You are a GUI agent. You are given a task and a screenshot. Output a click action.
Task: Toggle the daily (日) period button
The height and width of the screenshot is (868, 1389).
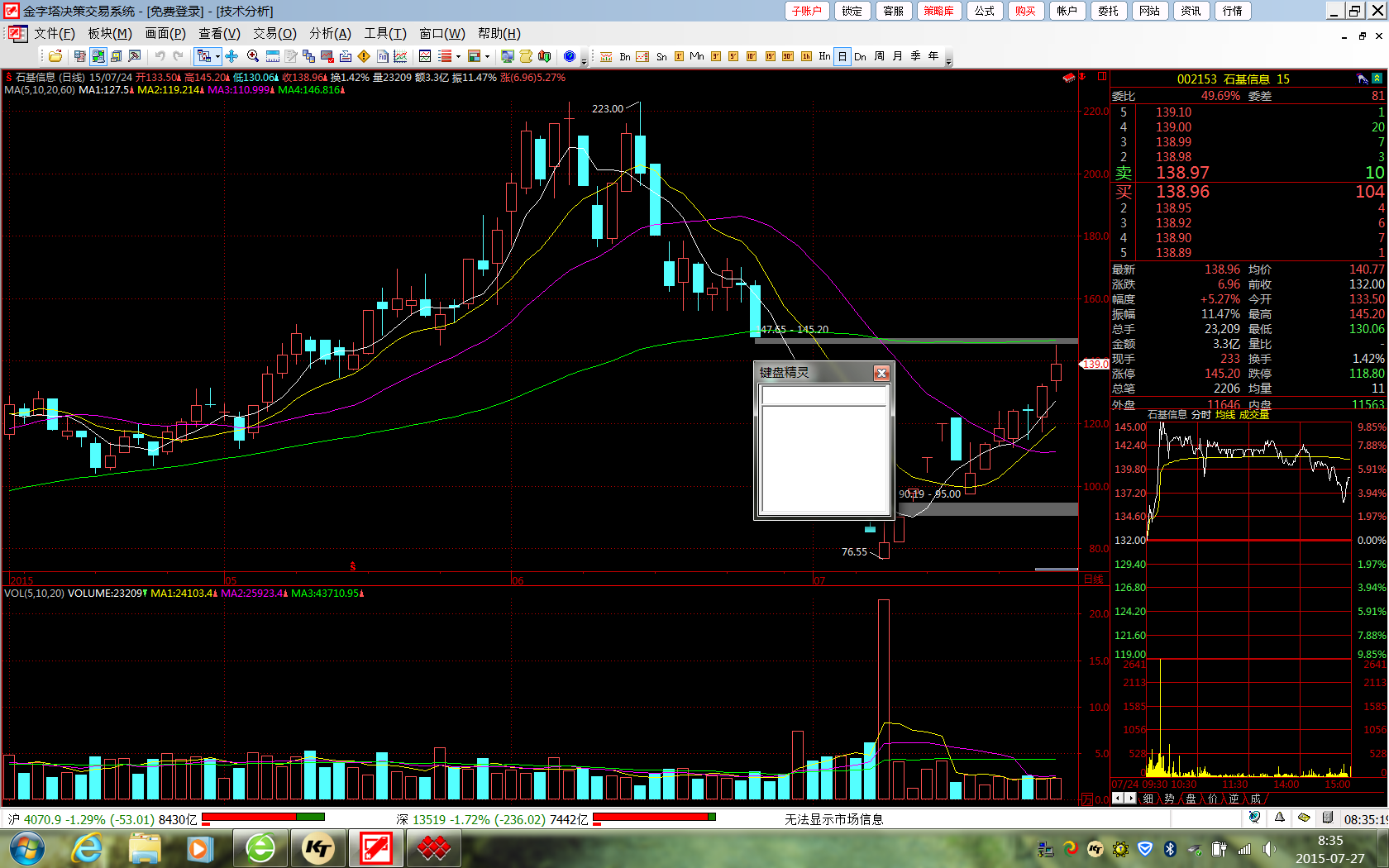(x=842, y=56)
